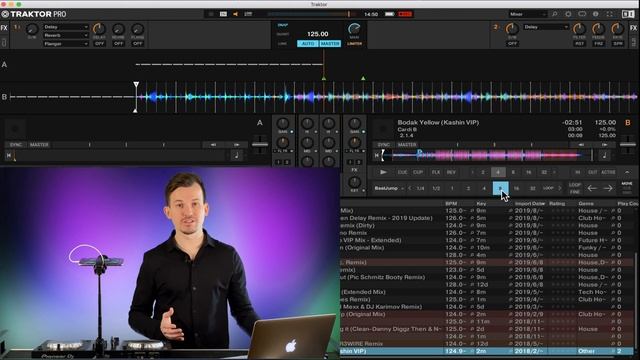The width and height of the screenshot is (640, 360).
Task: Click the search magnifier icon in header
Action: 554,14
